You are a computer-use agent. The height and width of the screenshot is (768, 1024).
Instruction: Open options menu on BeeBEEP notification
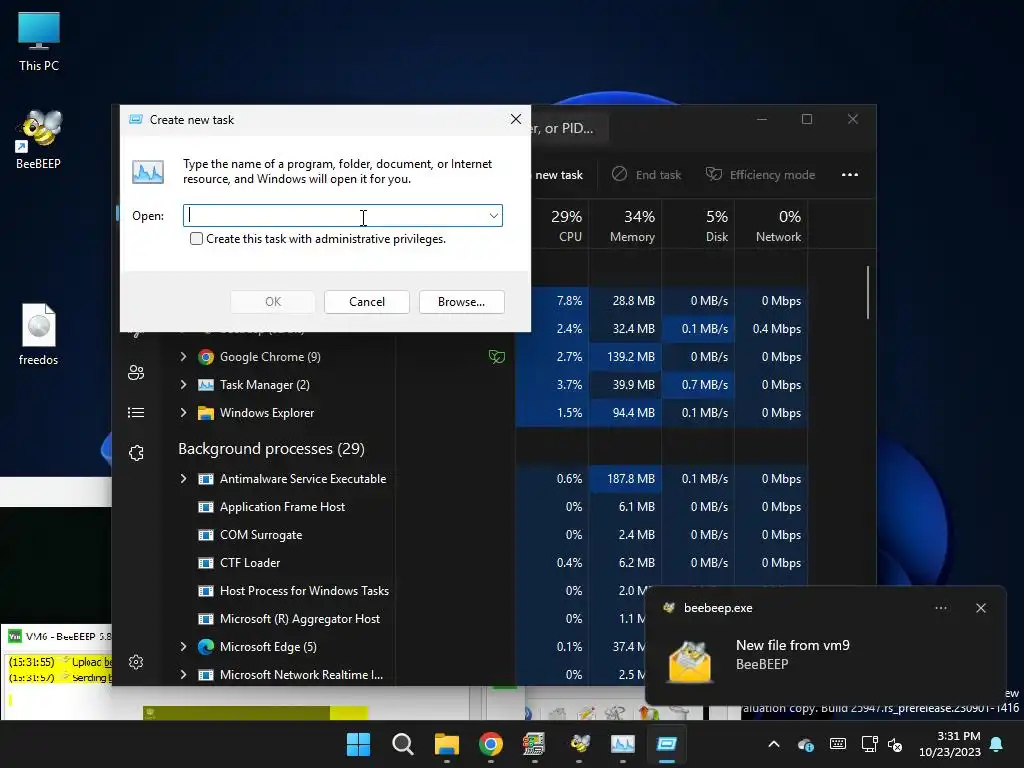(x=941, y=608)
